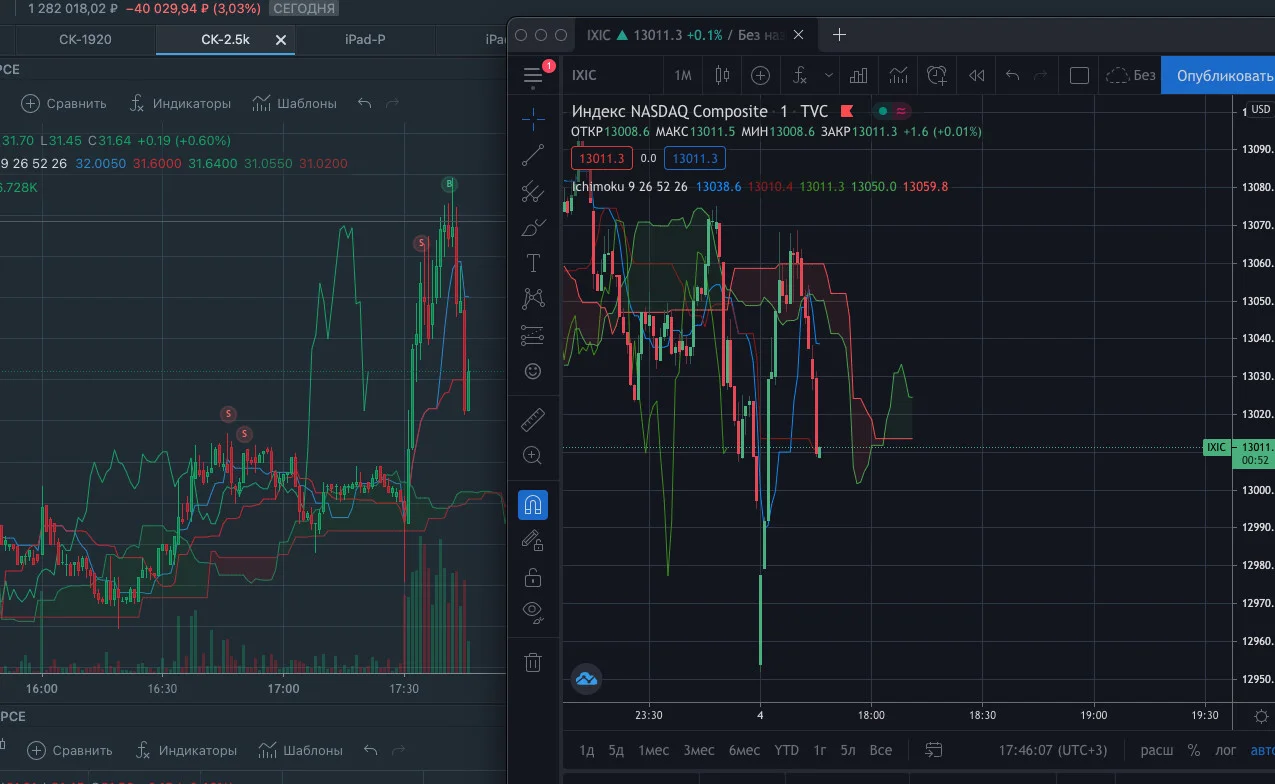Open indicator templates icon in IXIC toolbar
Screen dimensions: 1275x784
898,75
